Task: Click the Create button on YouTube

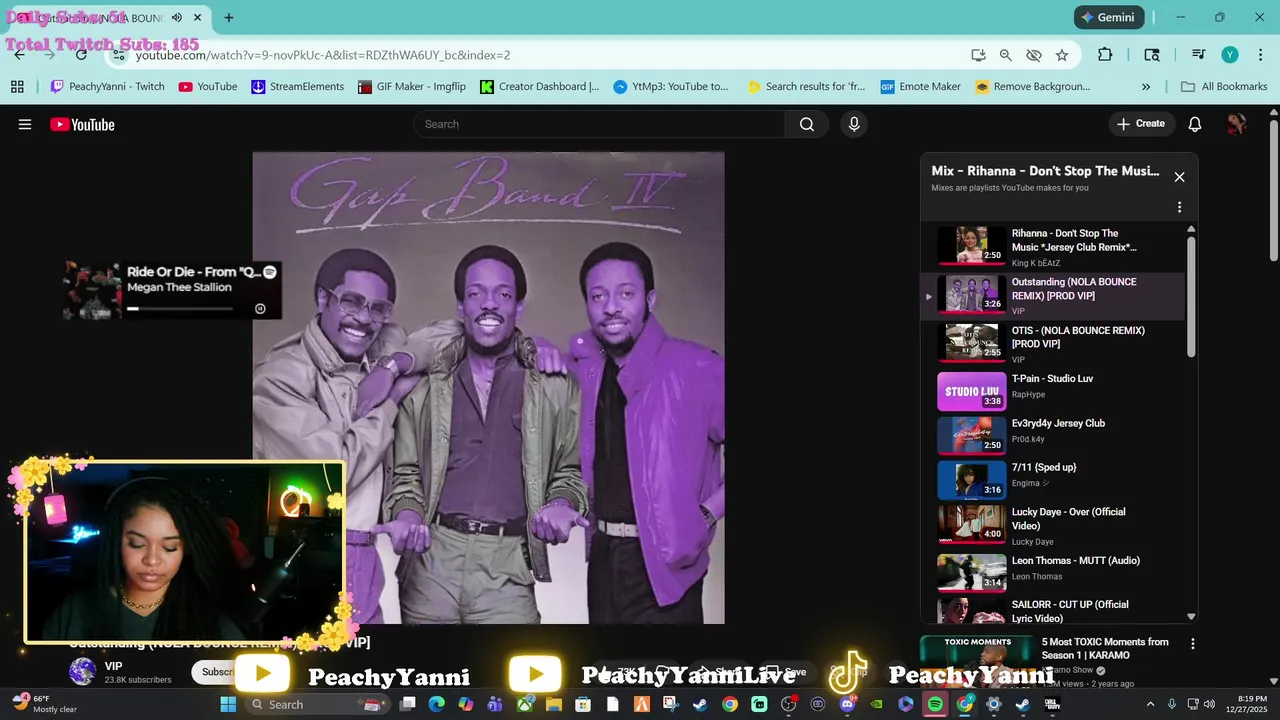Action: click(1141, 124)
